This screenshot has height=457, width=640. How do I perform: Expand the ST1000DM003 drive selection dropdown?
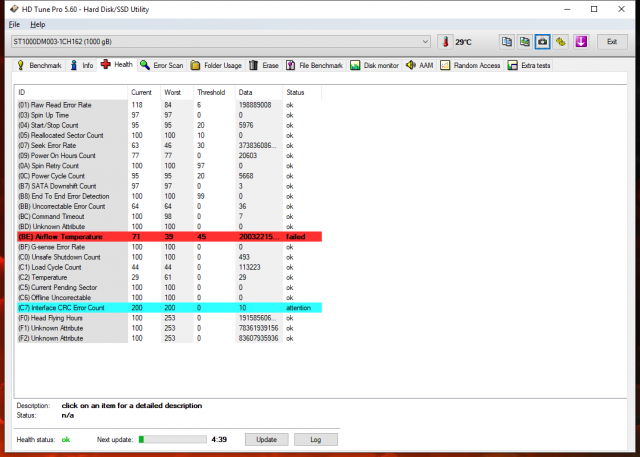pyautogui.click(x=424, y=42)
